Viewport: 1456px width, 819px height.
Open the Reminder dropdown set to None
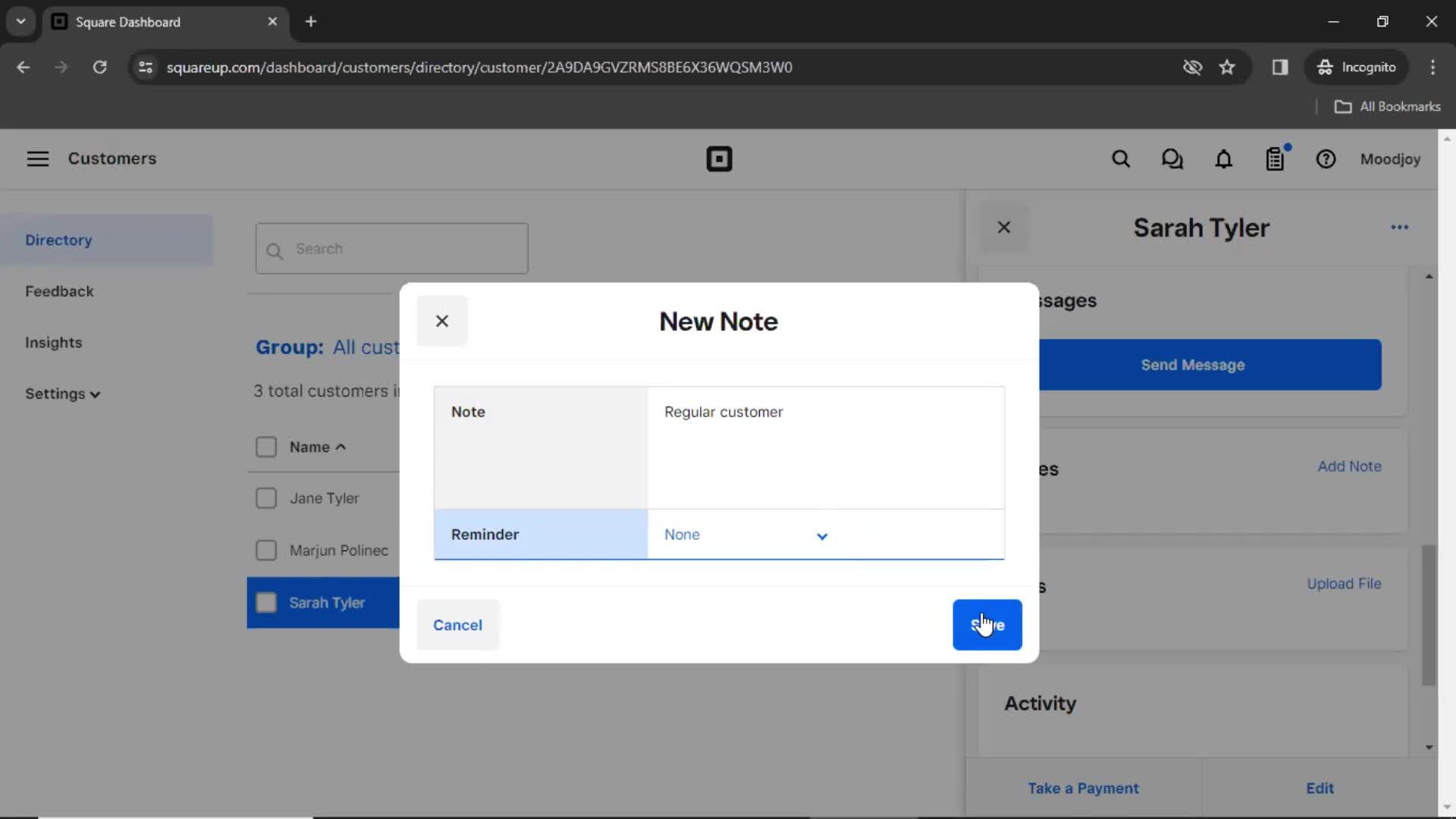tap(746, 535)
